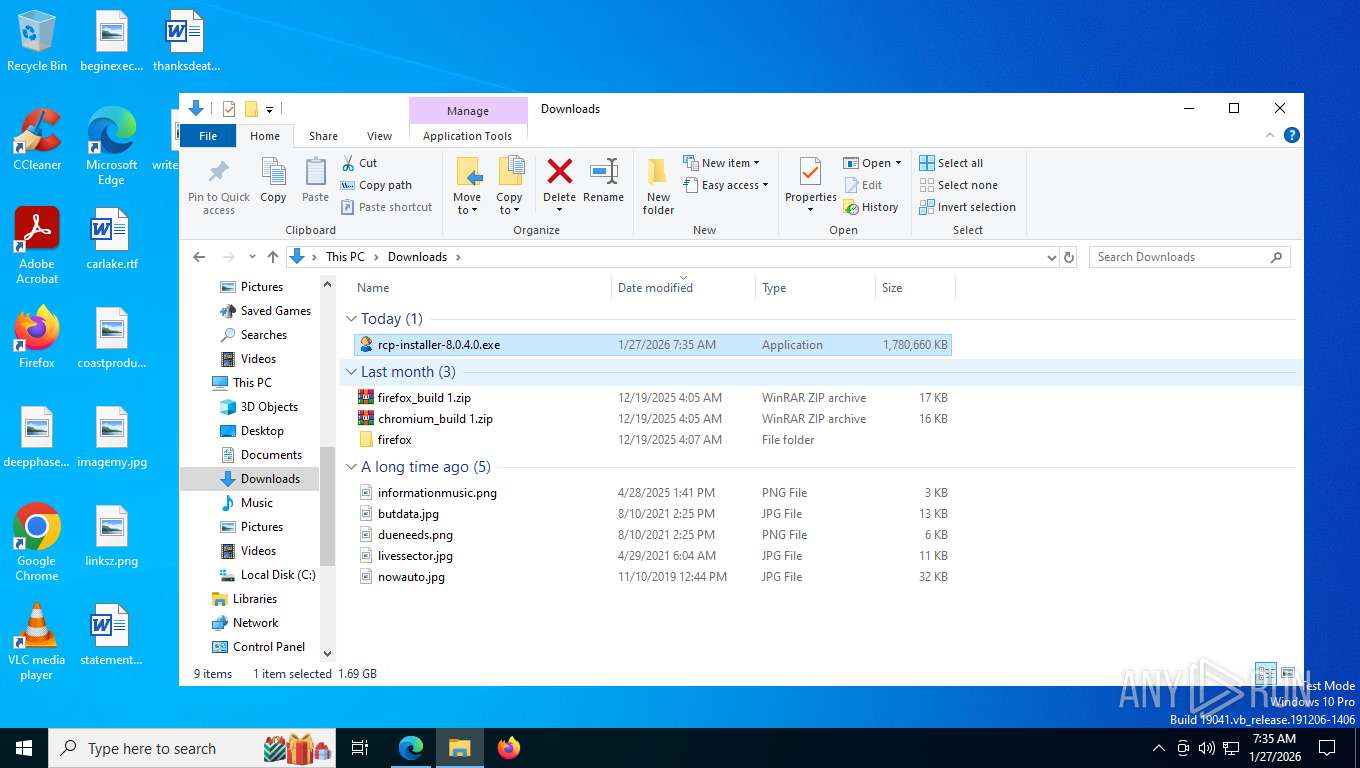Open Microsoft Edge from taskbar
Image resolution: width=1360 pixels, height=768 pixels.
[411, 747]
